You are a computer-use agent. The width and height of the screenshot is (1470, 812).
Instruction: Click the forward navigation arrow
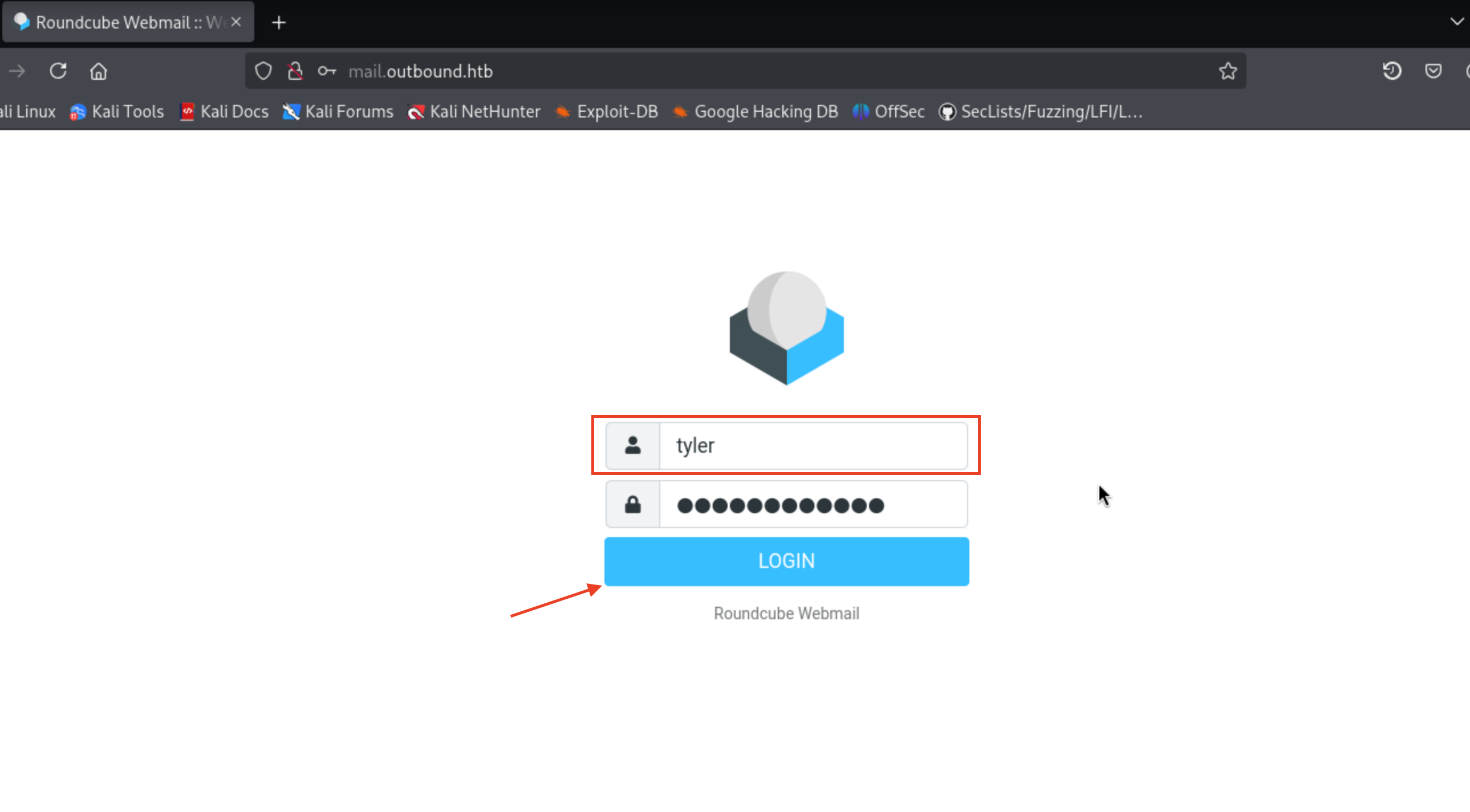pos(17,71)
